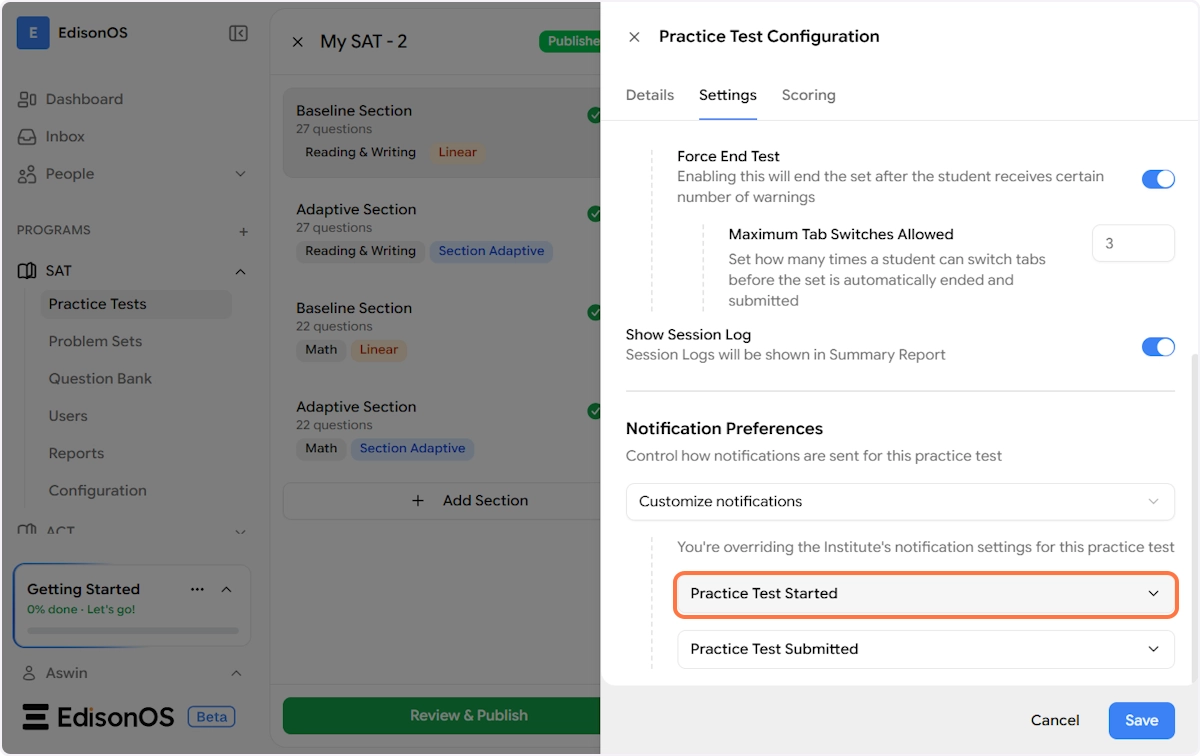Turn off Show Session Log toggle
The height and width of the screenshot is (756, 1200).
pyautogui.click(x=1158, y=347)
